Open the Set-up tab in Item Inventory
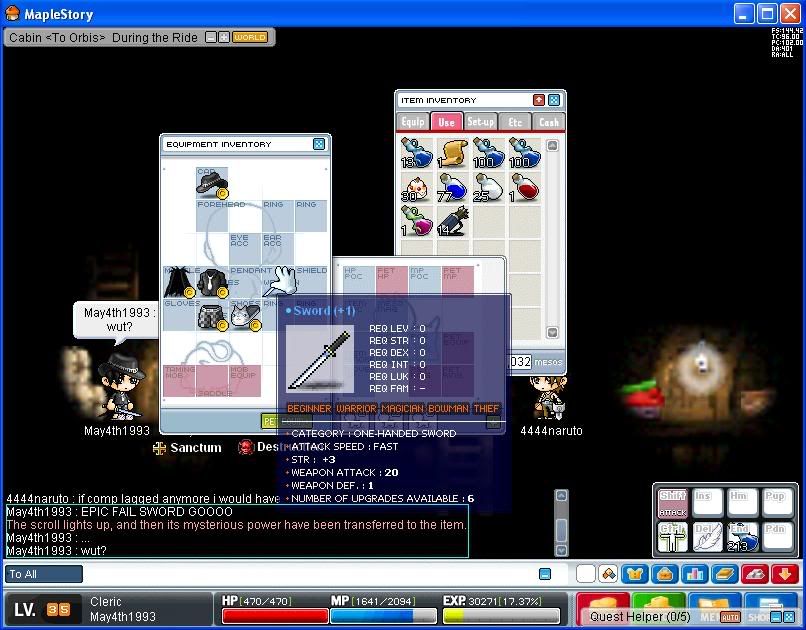This screenshot has height=630, width=806. (480, 122)
